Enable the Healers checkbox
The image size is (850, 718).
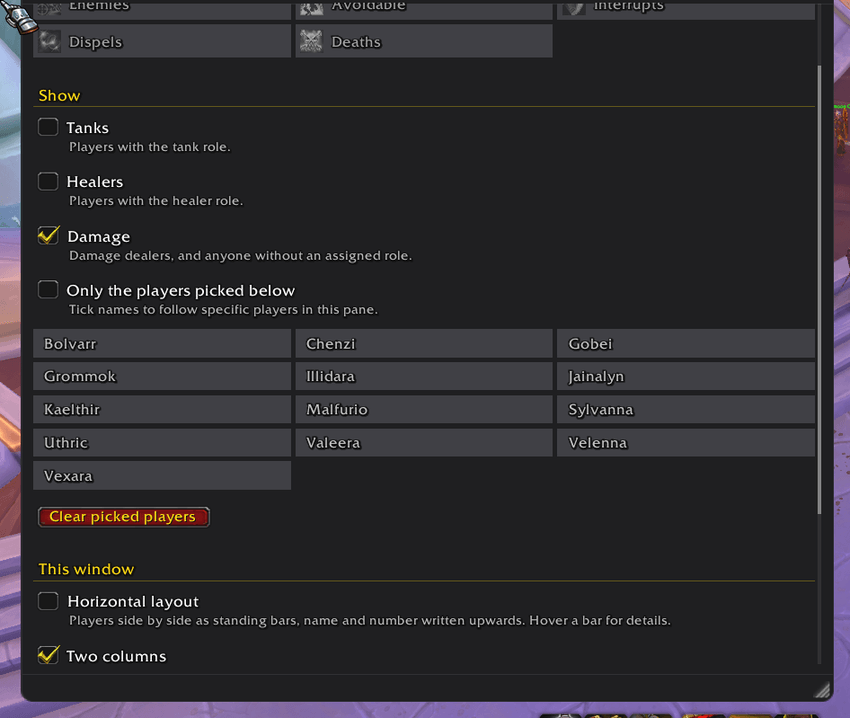pos(48,181)
